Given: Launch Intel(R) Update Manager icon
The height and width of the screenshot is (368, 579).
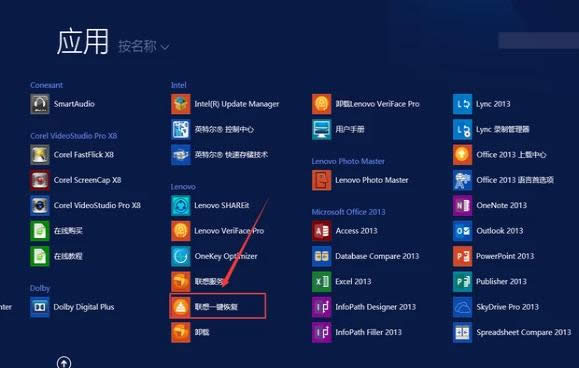Looking at the screenshot, I should point(181,104).
